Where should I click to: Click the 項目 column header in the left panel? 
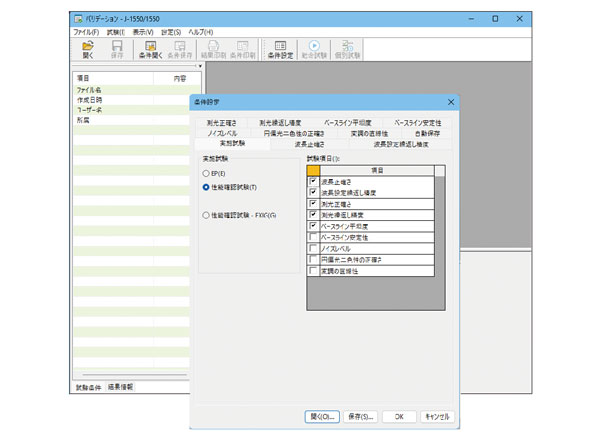pyautogui.click(x=113, y=78)
